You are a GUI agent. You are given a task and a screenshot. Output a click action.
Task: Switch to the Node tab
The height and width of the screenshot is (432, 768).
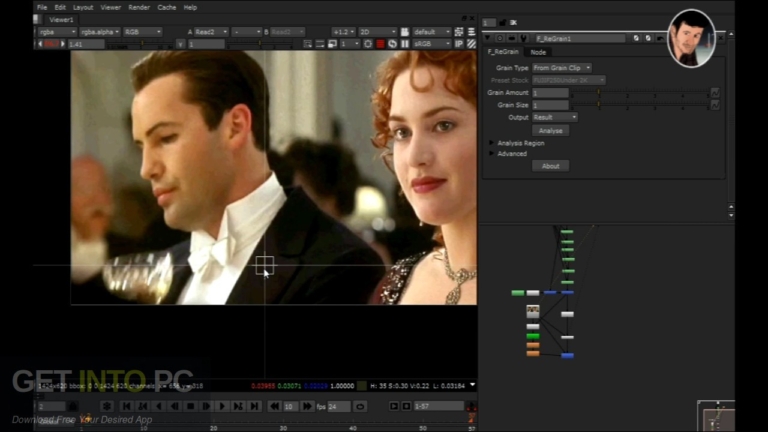tap(538, 52)
